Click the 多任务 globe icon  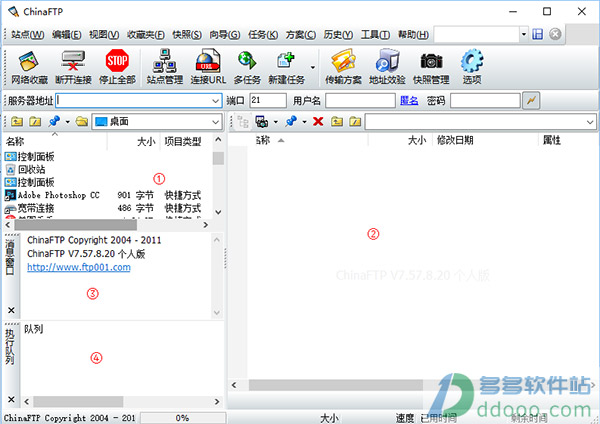(x=247, y=67)
